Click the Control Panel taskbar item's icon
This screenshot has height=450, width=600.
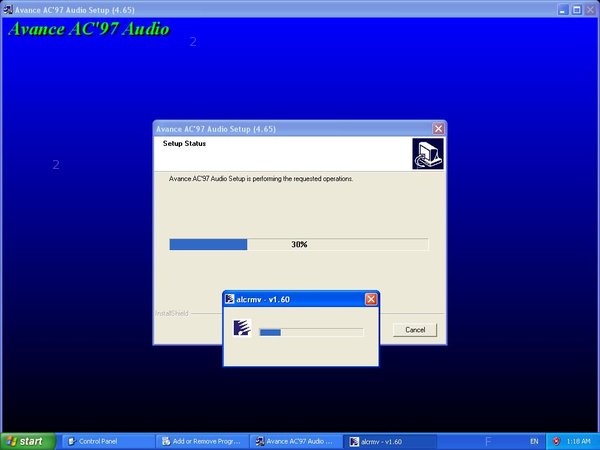72,442
